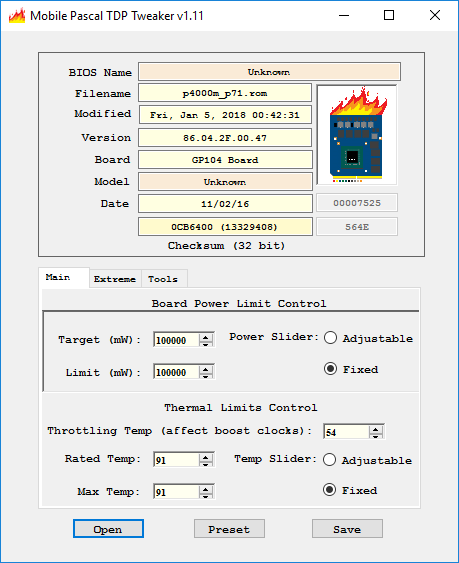Open the Extreme tab

(115, 279)
